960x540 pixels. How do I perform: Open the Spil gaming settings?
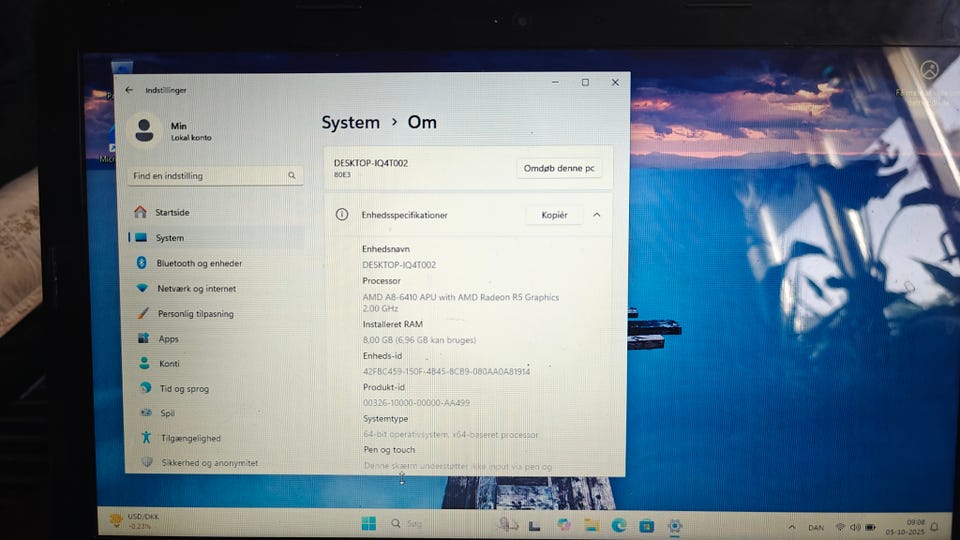(167, 413)
